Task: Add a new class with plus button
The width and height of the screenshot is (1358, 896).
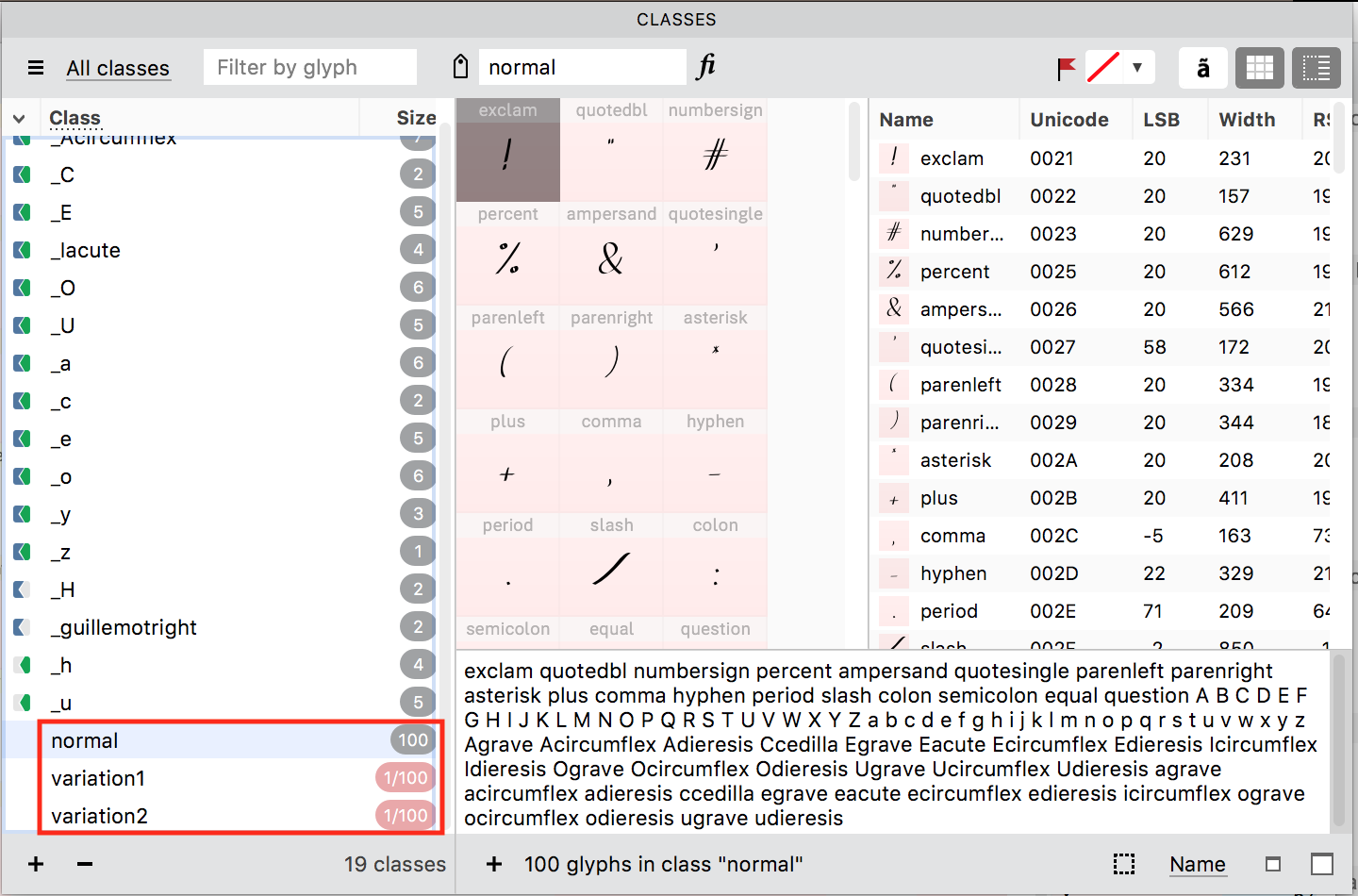Action: 36,864
